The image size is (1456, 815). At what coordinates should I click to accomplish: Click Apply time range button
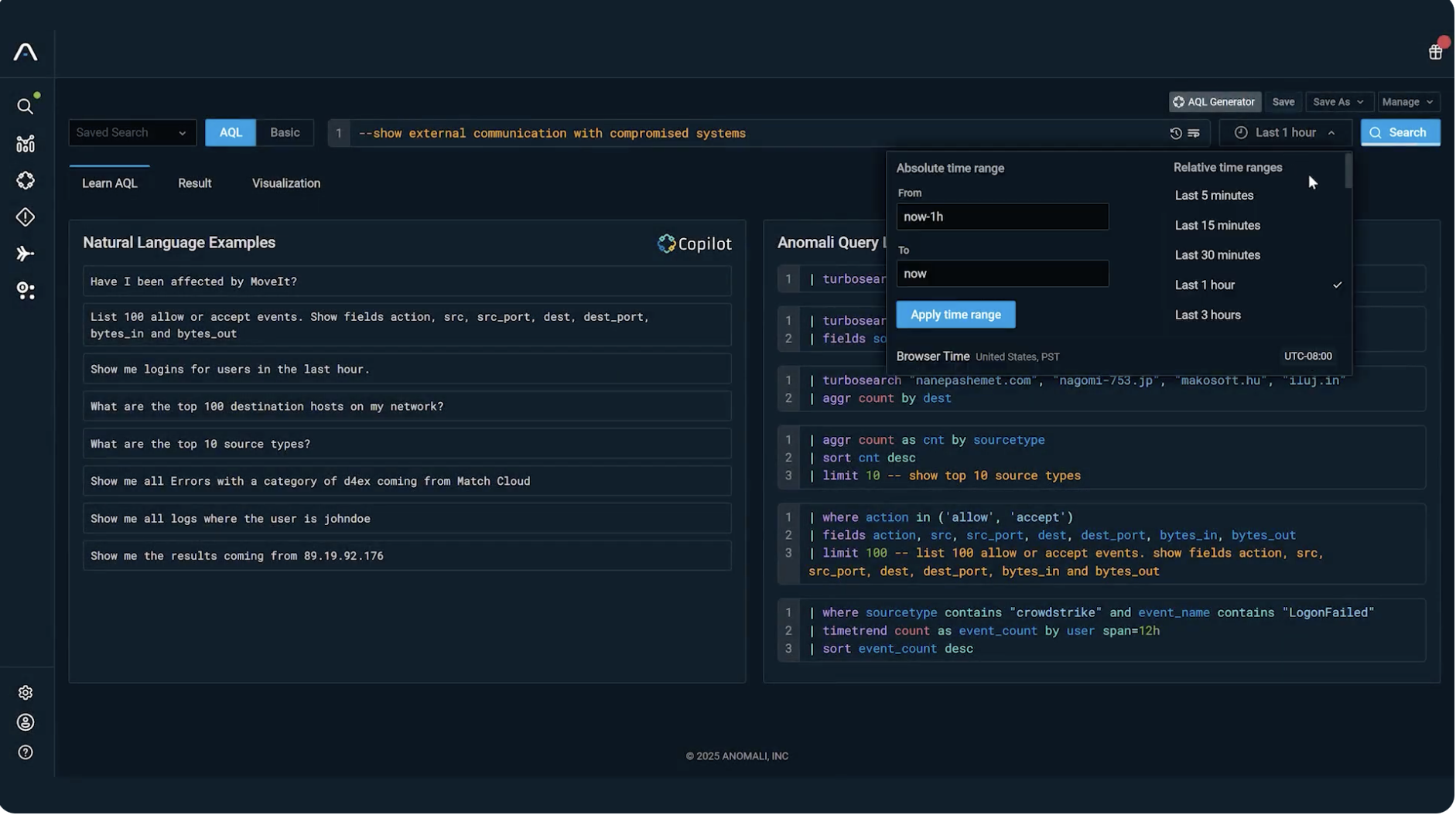coord(955,315)
